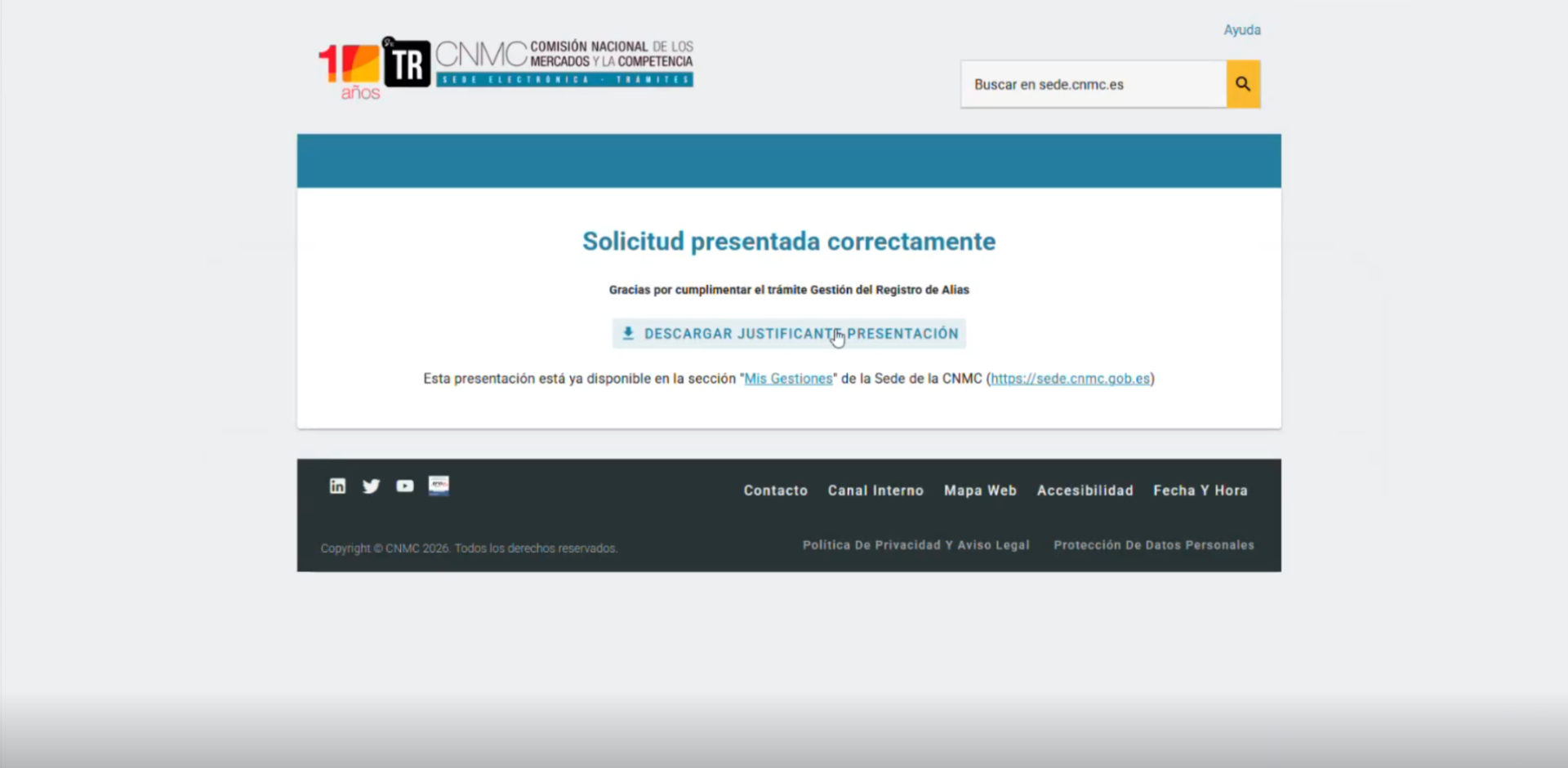Open the Mis Gestiones link

788,379
